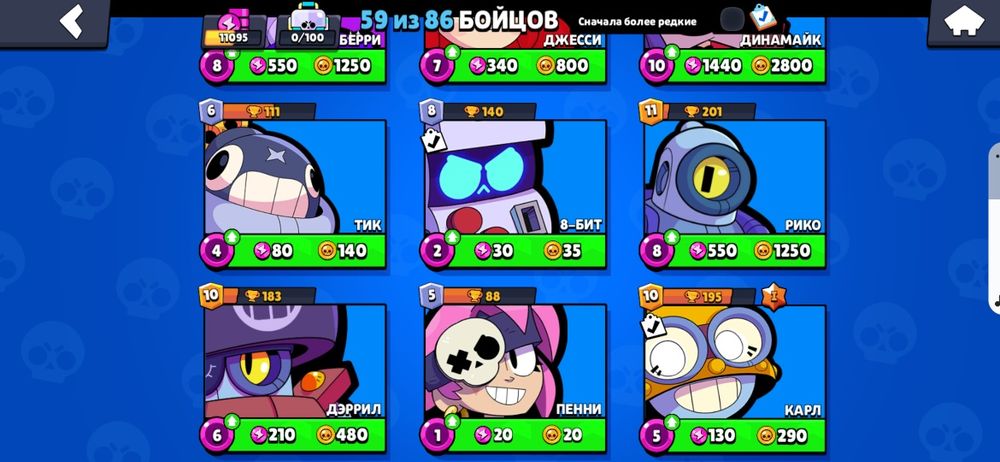Select the Tick brawler portrait
Viewport: 1000px width, 462px height.
pyautogui.click(x=295, y=177)
